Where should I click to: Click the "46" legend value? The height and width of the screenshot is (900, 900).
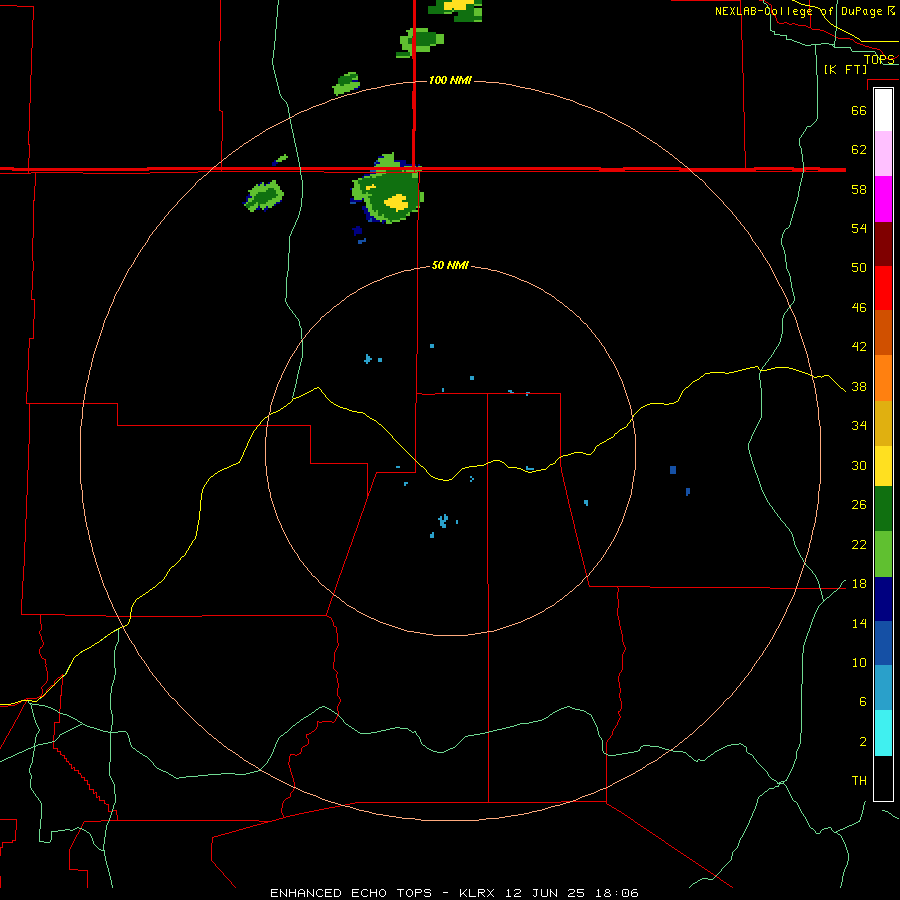(x=859, y=307)
